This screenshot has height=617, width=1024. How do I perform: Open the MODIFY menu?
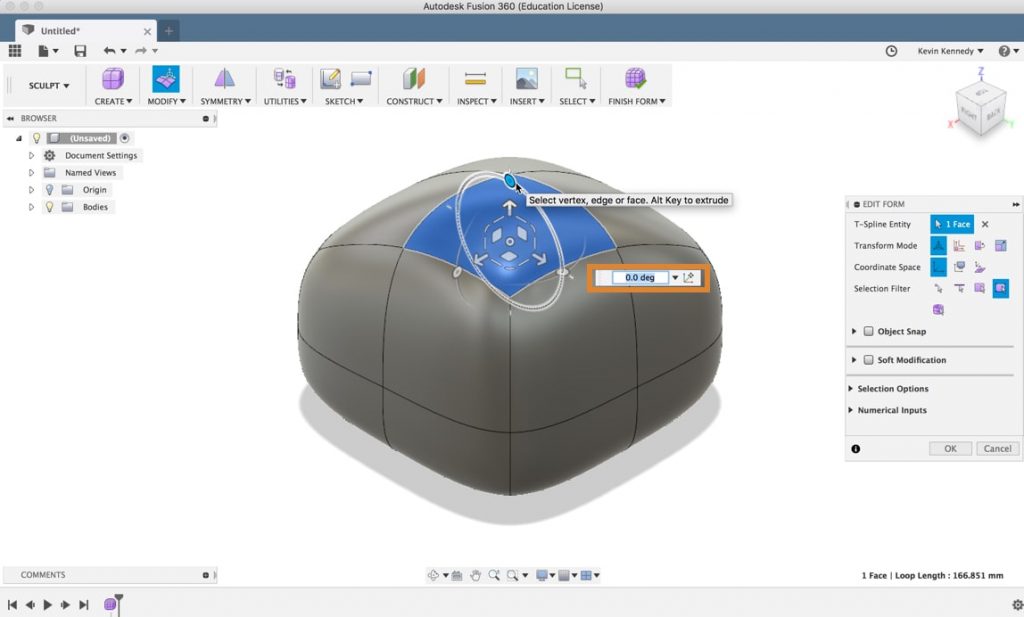click(166, 101)
